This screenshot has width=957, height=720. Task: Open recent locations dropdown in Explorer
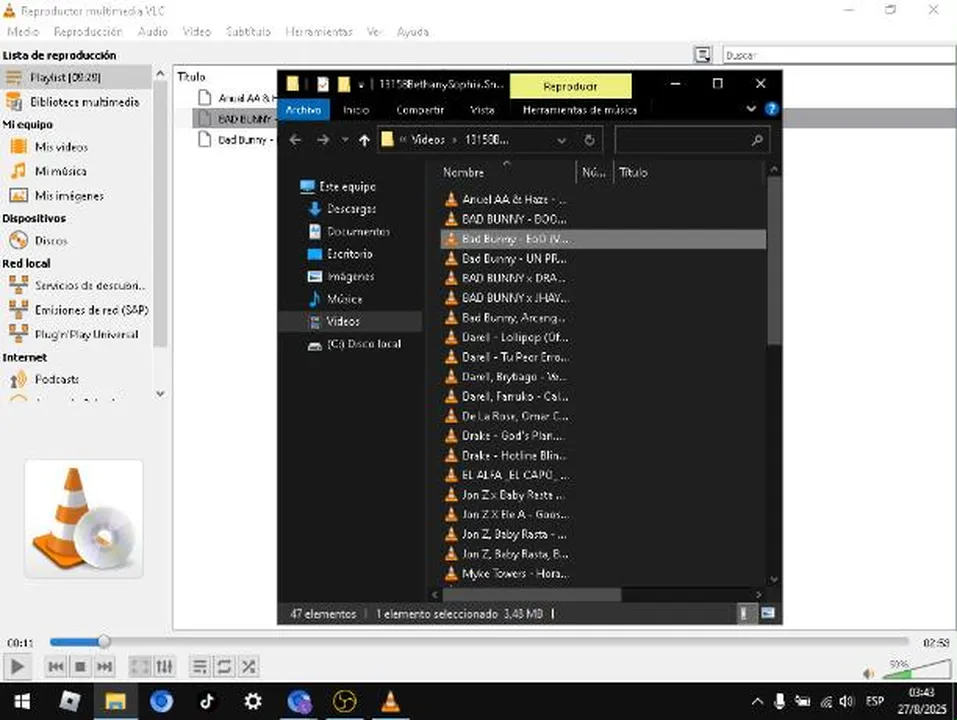pos(345,140)
